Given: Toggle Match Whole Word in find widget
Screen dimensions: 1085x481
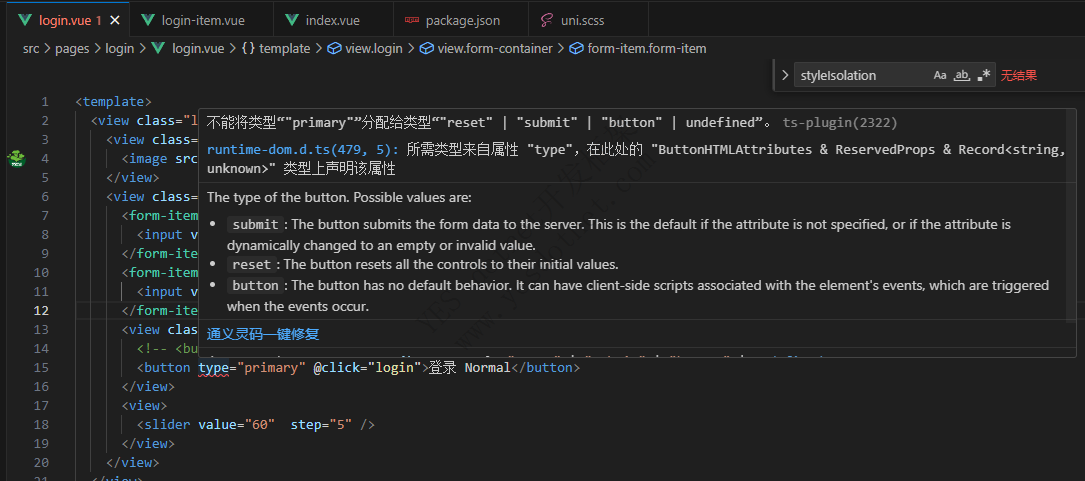Looking at the screenshot, I should pyautogui.click(x=962, y=75).
